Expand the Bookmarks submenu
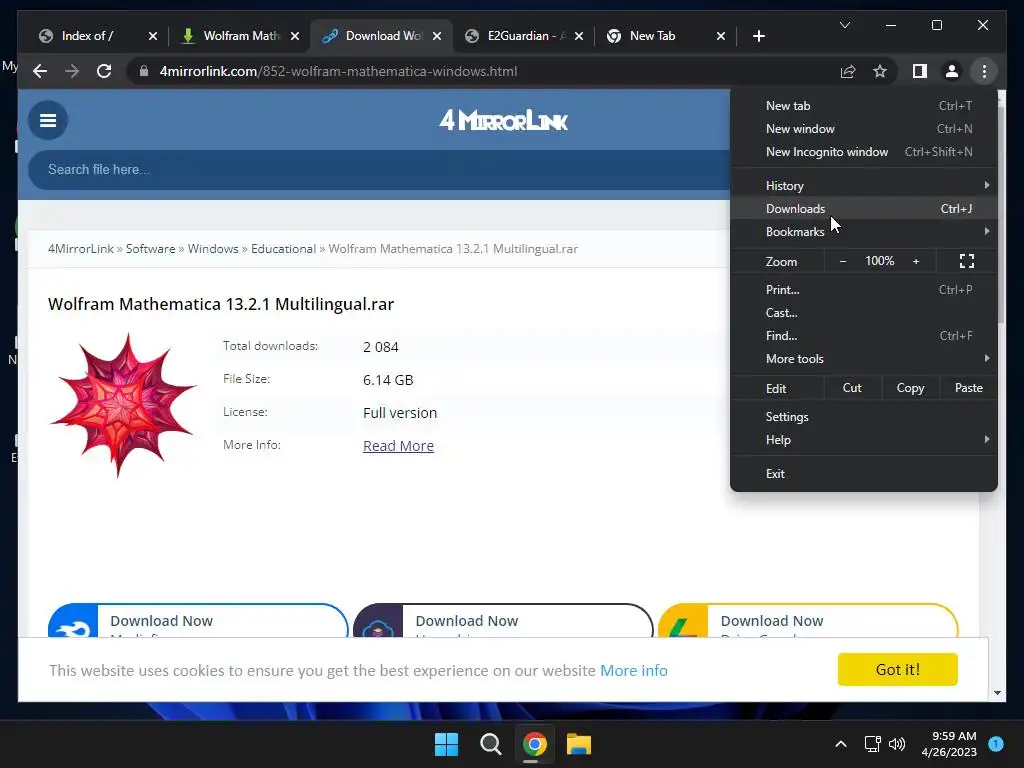The width and height of the screenshot is (1024, 768). (x=863, y=232)
